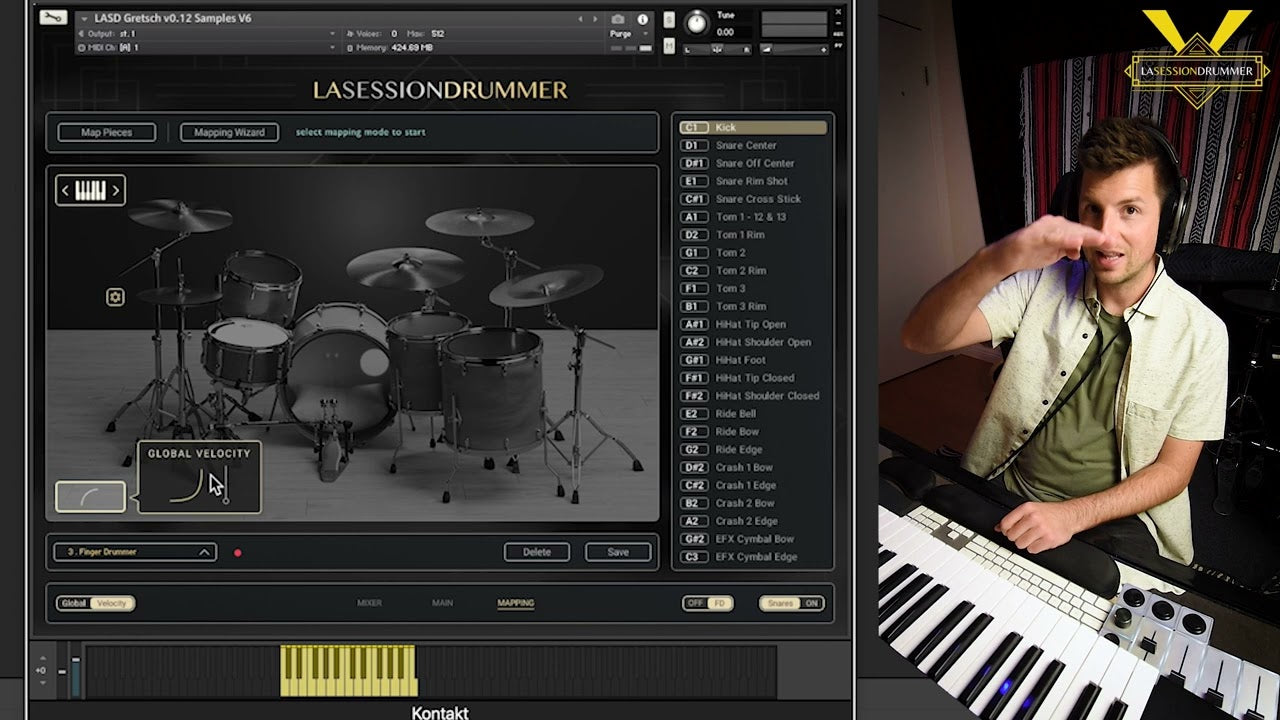The height and width of the screenshot is (720, 1280).
Task: Select Snare Cross Stick row
Action: [753, 199]
